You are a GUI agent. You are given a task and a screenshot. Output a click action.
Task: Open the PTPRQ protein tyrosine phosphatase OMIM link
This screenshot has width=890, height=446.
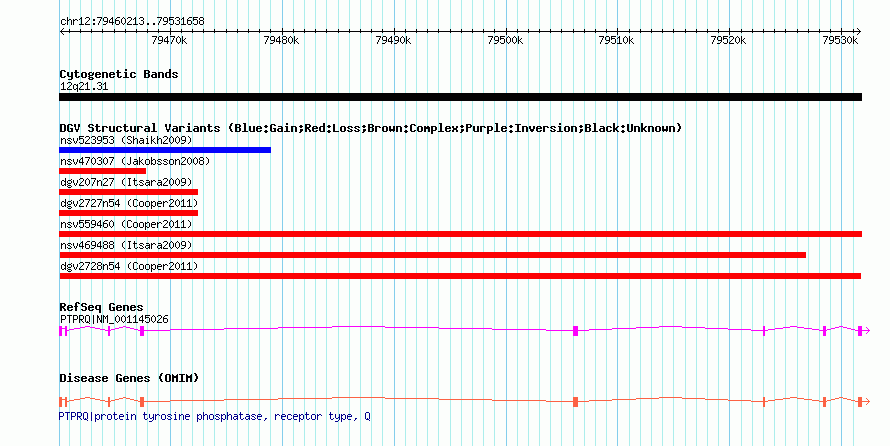coord(215,416)
